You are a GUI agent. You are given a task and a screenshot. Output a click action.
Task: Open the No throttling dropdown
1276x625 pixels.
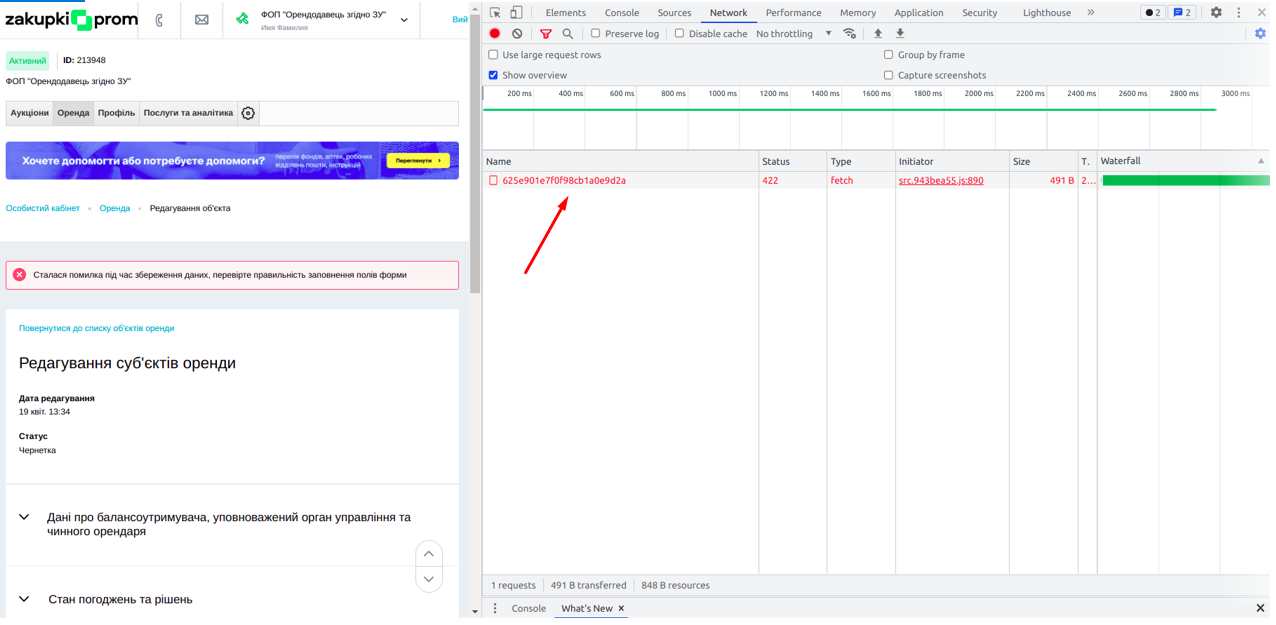(794, 34)
